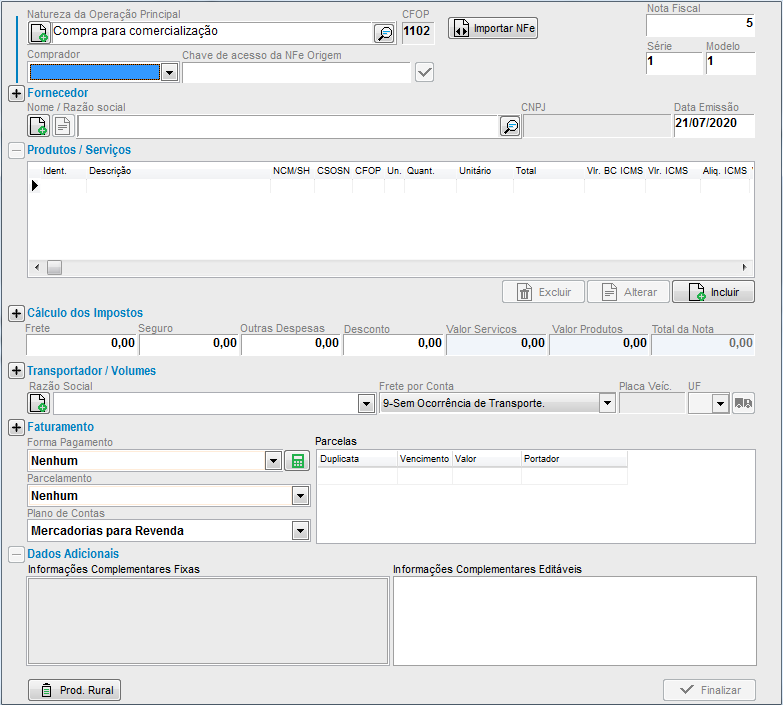Click the search magnifier for Natureza da Operação
783x705 pixels.
(x=384, y=33)
